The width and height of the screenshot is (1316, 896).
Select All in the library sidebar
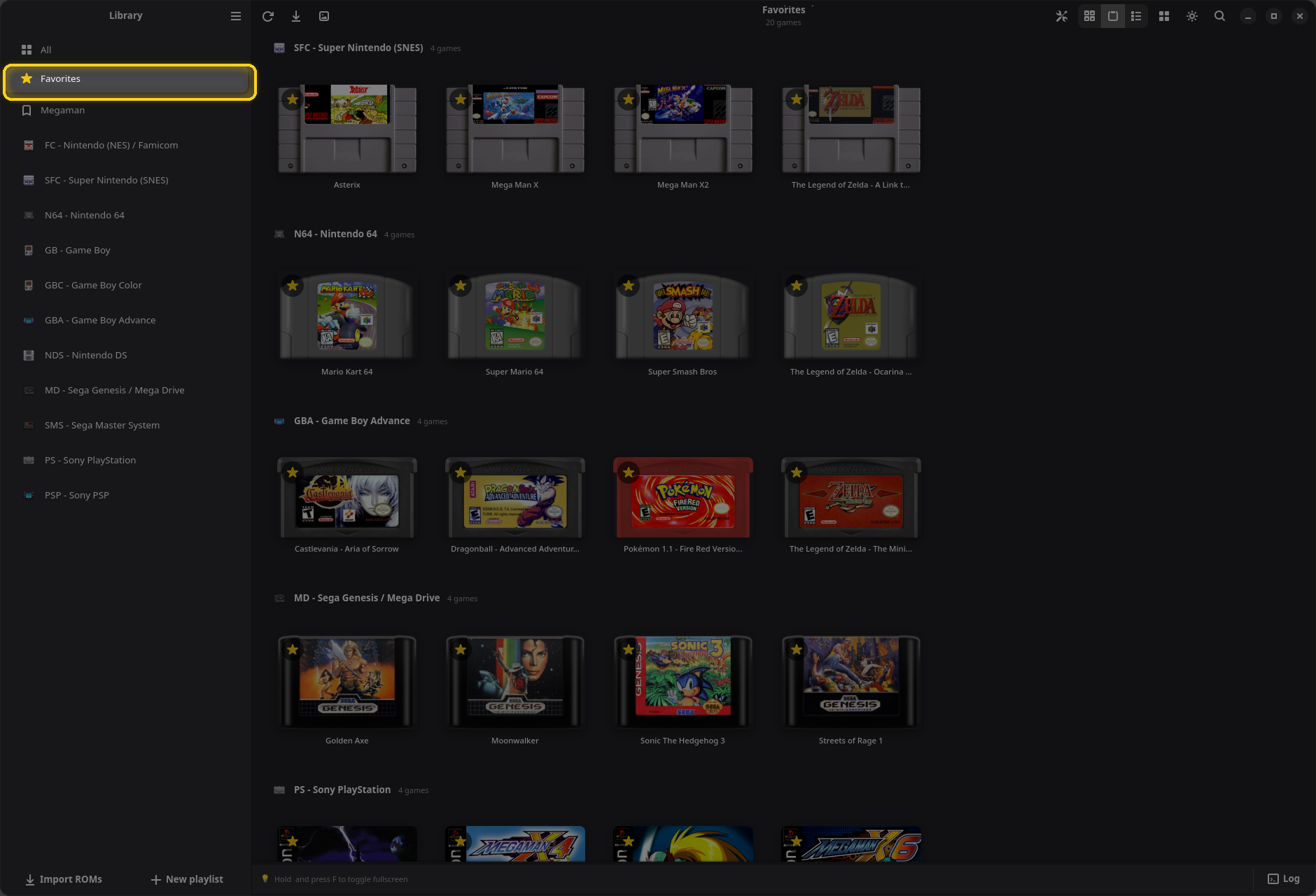coord(126,50)
